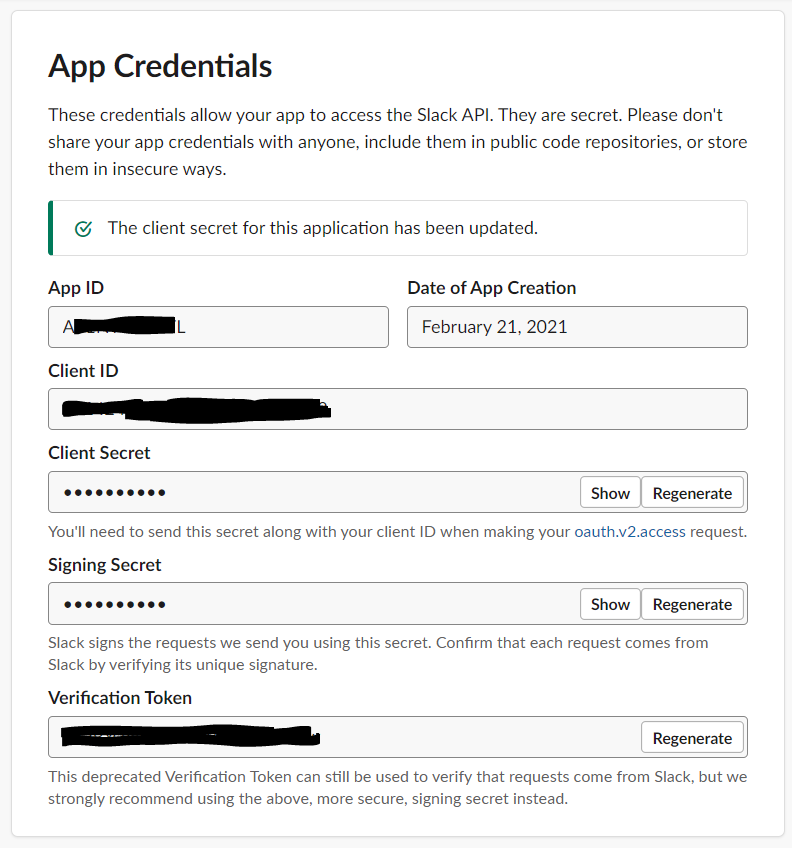Click the App Credentials heading
Screen dimensions: 792x848
click(160, 67)
